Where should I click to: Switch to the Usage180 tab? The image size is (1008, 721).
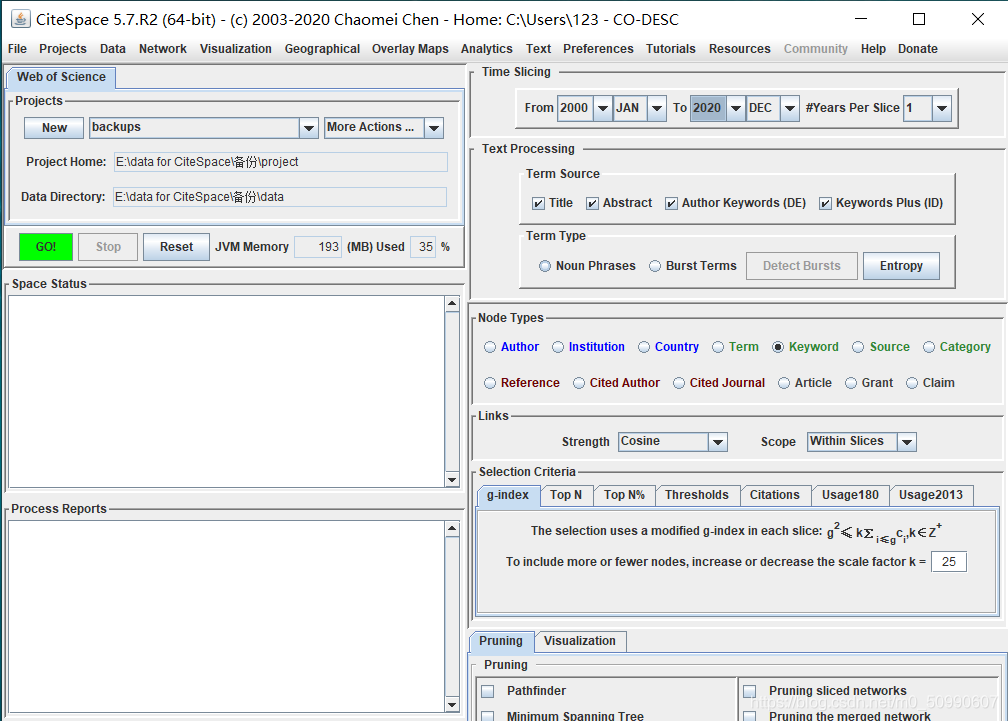850,495
